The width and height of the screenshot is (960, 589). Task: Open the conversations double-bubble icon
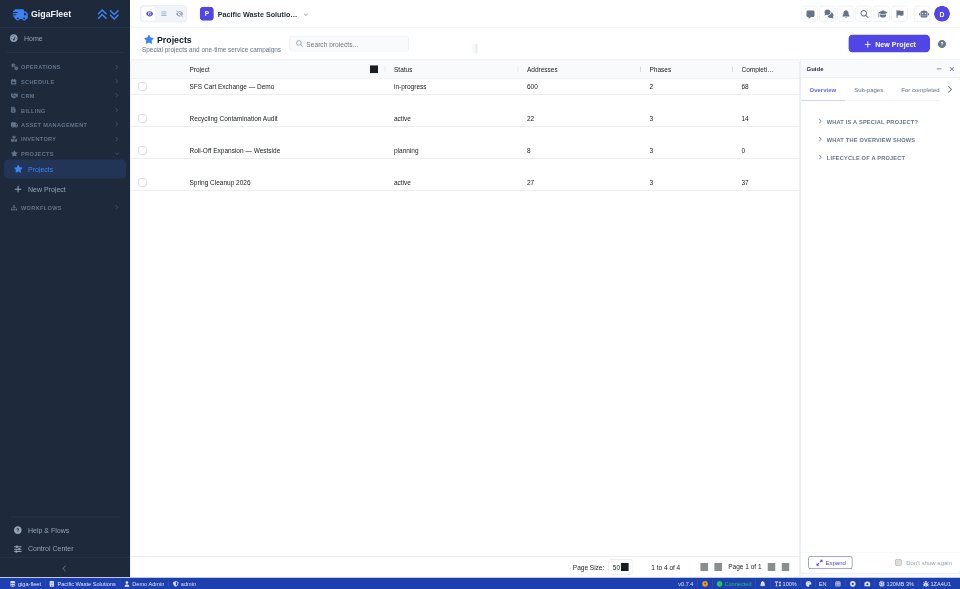tap(828, 14)
